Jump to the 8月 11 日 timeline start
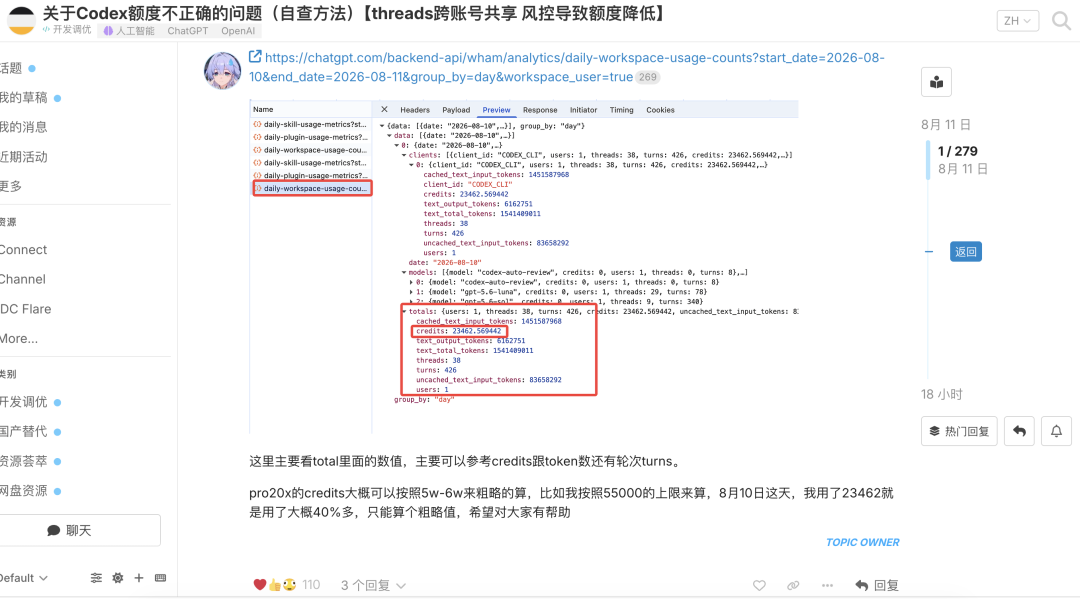 click(x=946, y=125)
